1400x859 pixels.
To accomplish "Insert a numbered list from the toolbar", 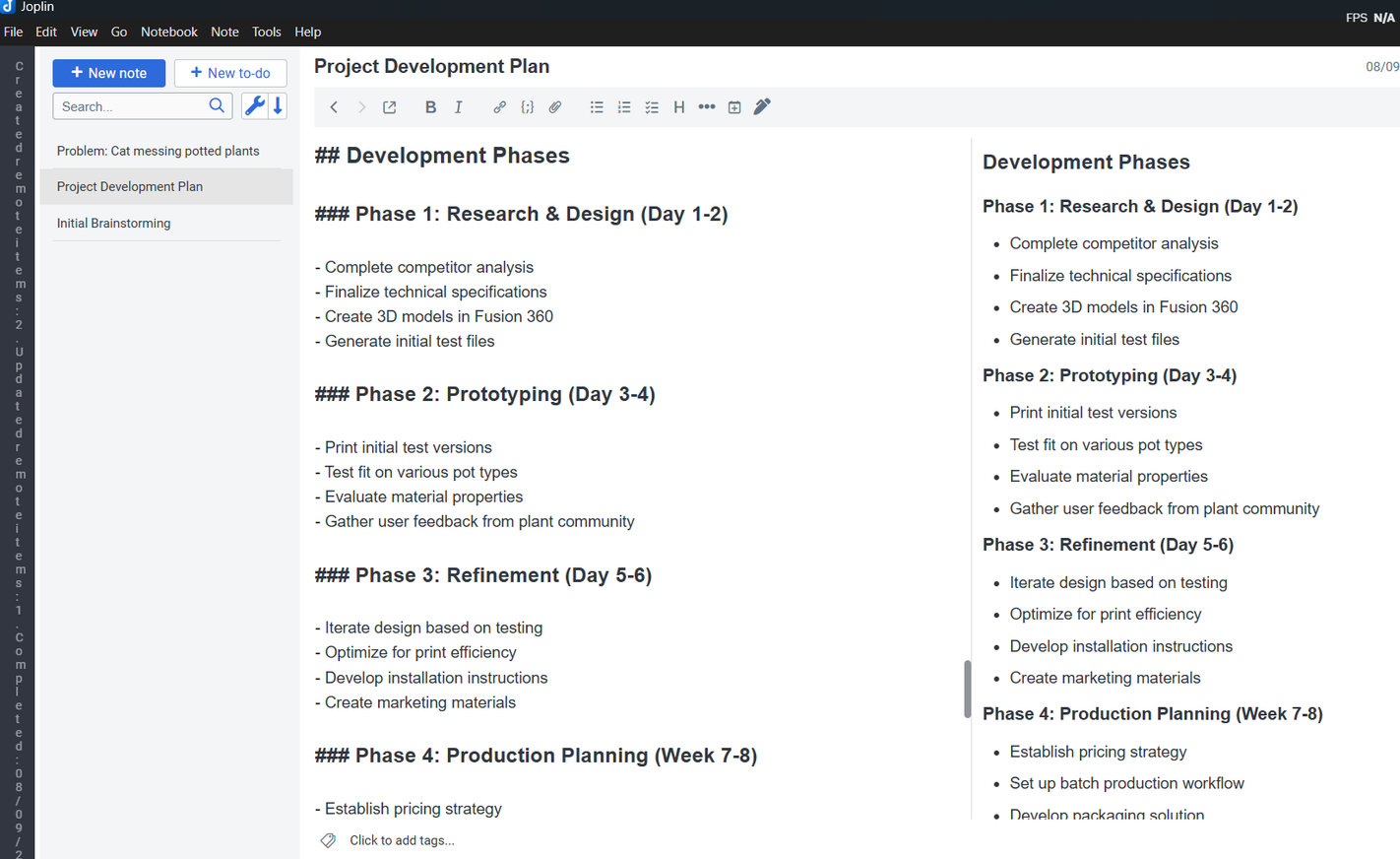I will (x=624, y=107).
